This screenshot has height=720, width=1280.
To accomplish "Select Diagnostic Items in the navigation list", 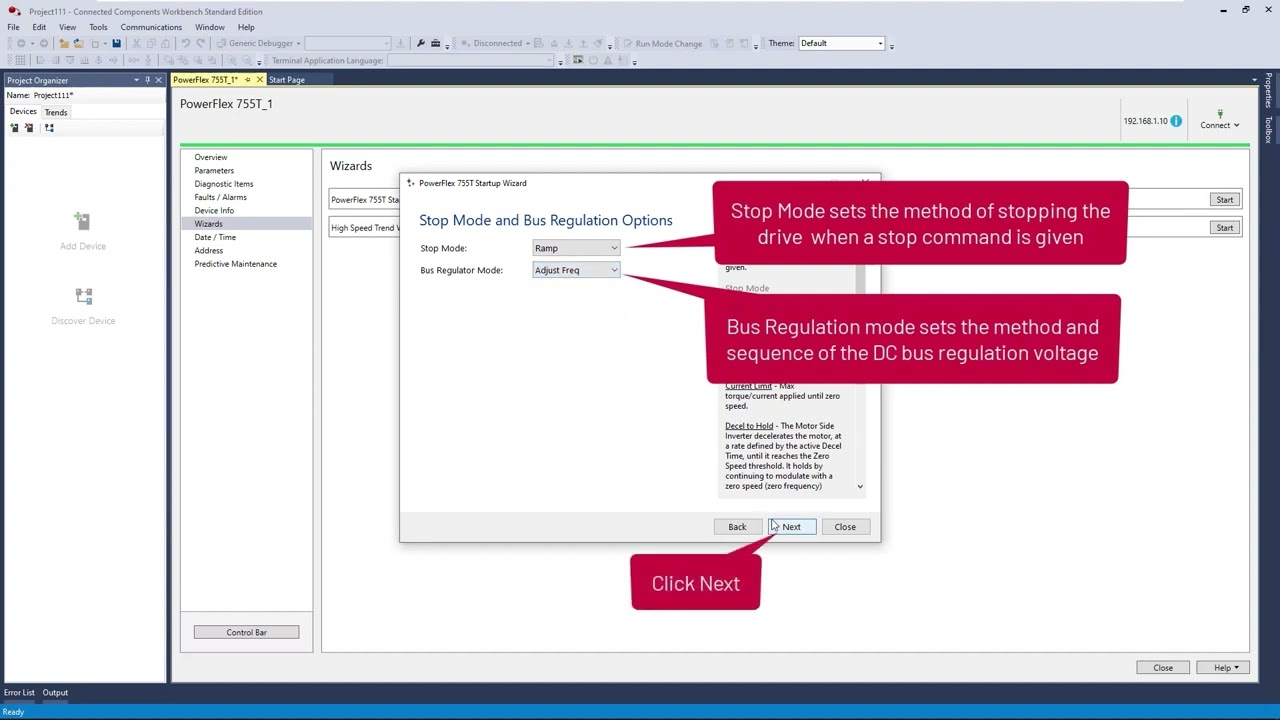I will [x=224, y=184].
